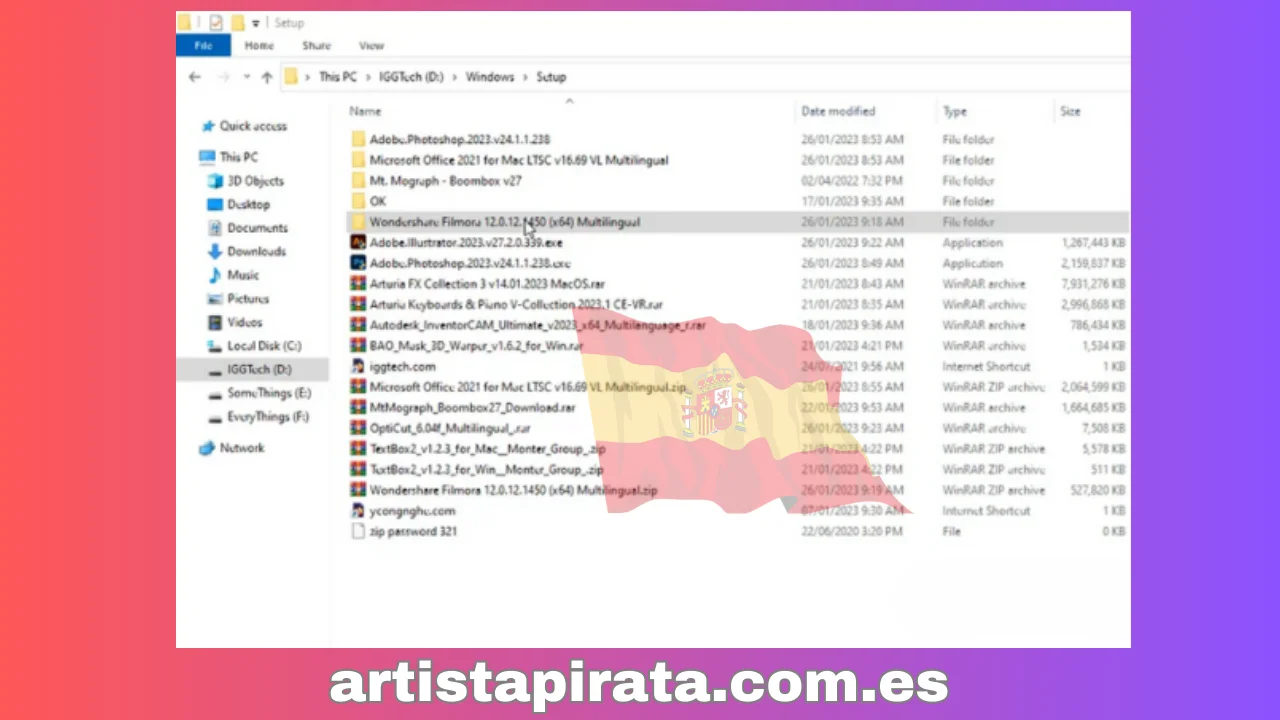
Task: Sort by Date modified column header
Action: pos(838,111)
